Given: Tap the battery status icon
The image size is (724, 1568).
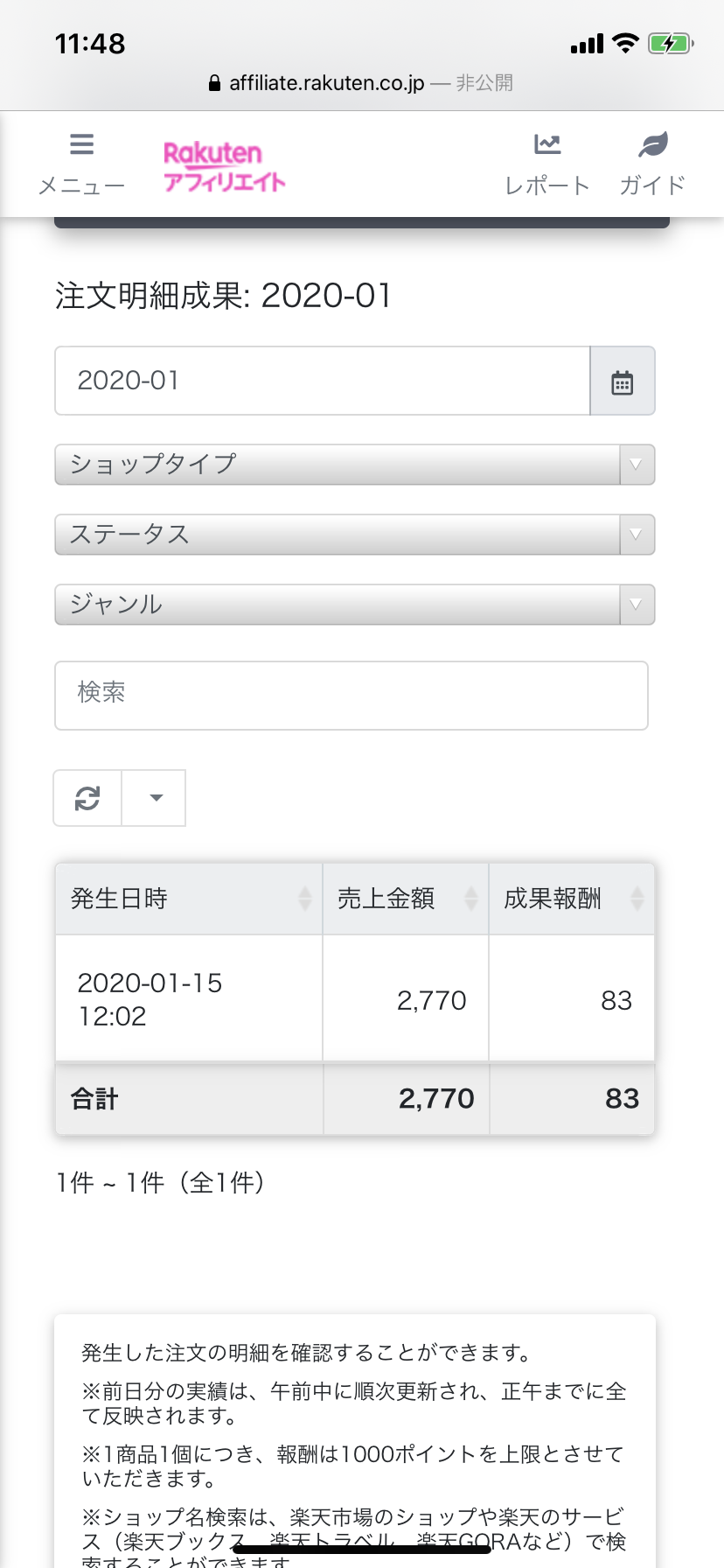Looking at the screenshot, I should tap(670, 44).
